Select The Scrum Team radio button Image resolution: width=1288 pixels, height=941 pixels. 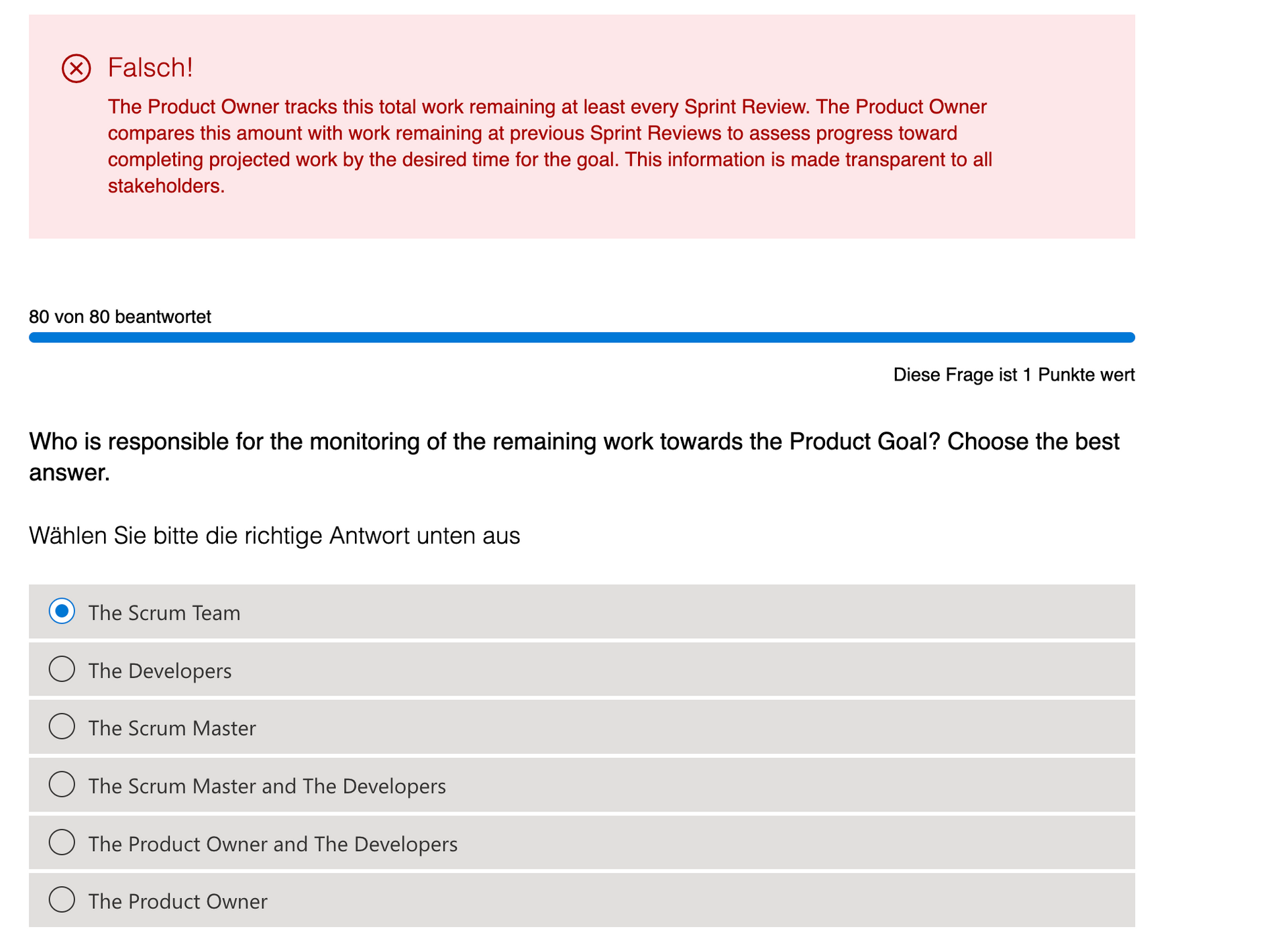[x=62, y=611]
